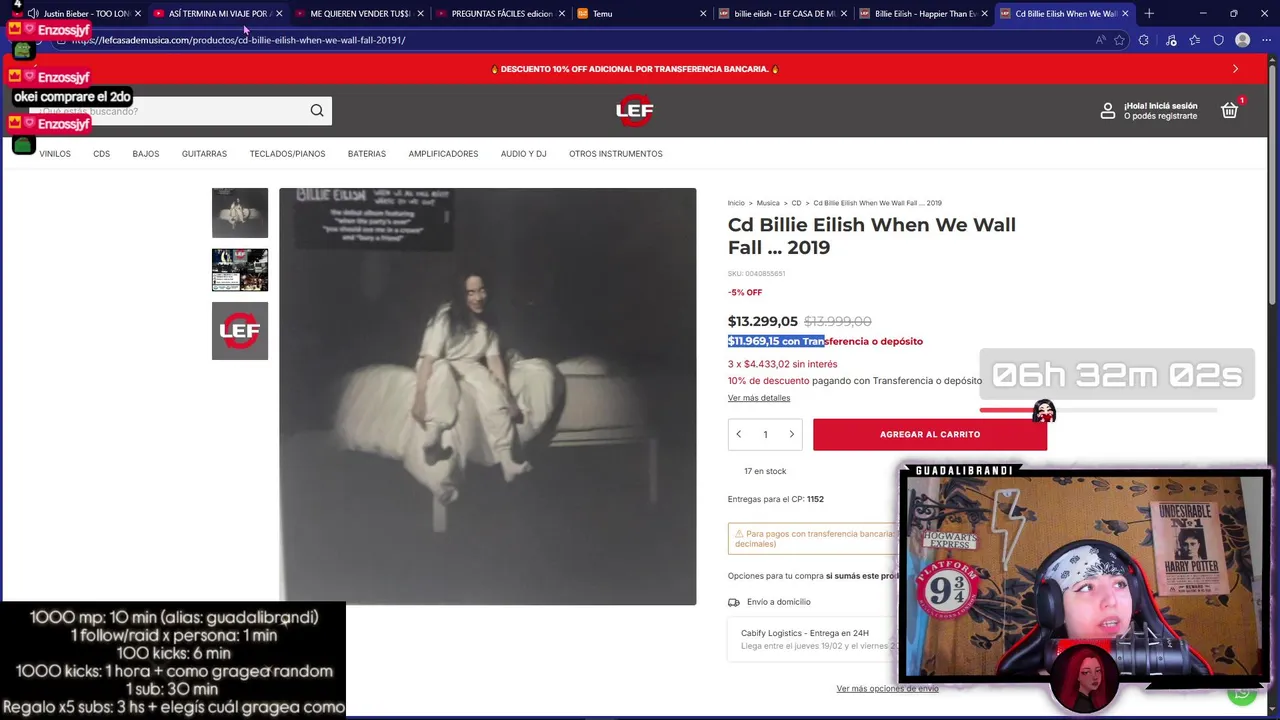Select the LEF logo thumbnail

point(240,331)
